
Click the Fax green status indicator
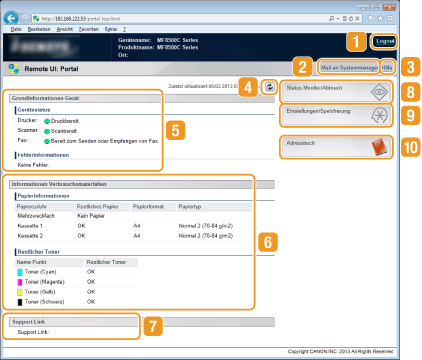coord(47,141)
